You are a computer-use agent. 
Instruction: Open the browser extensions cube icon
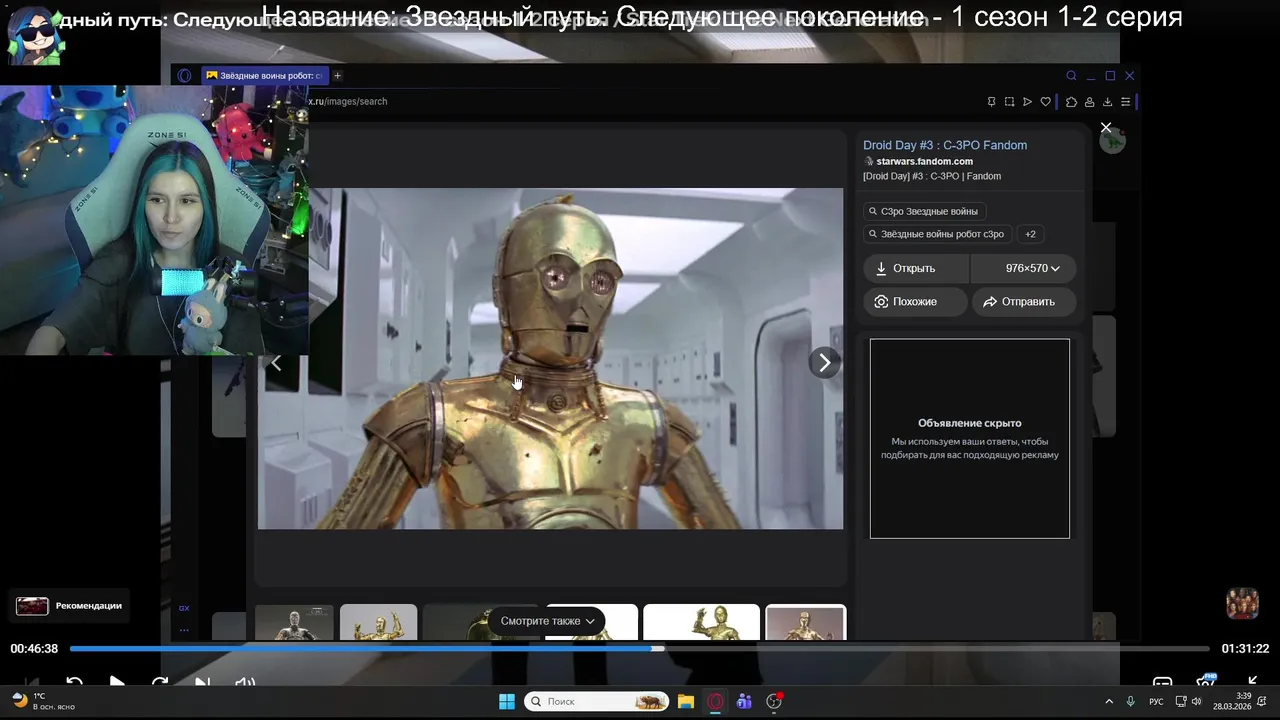(1071, 102)
